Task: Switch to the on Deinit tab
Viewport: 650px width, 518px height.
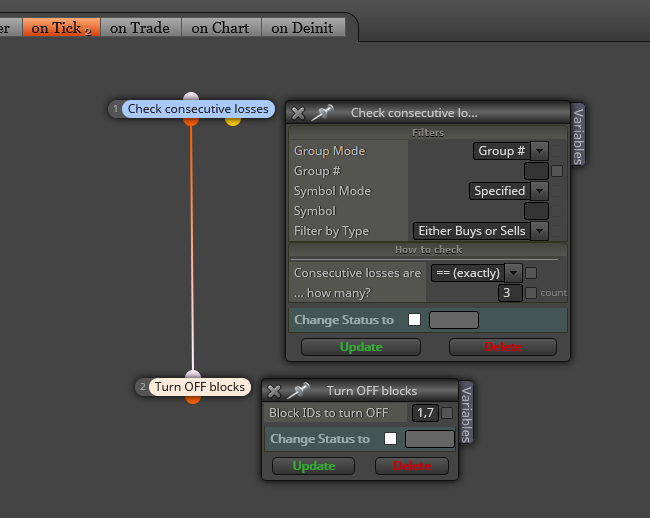Action: click(302, 28)
